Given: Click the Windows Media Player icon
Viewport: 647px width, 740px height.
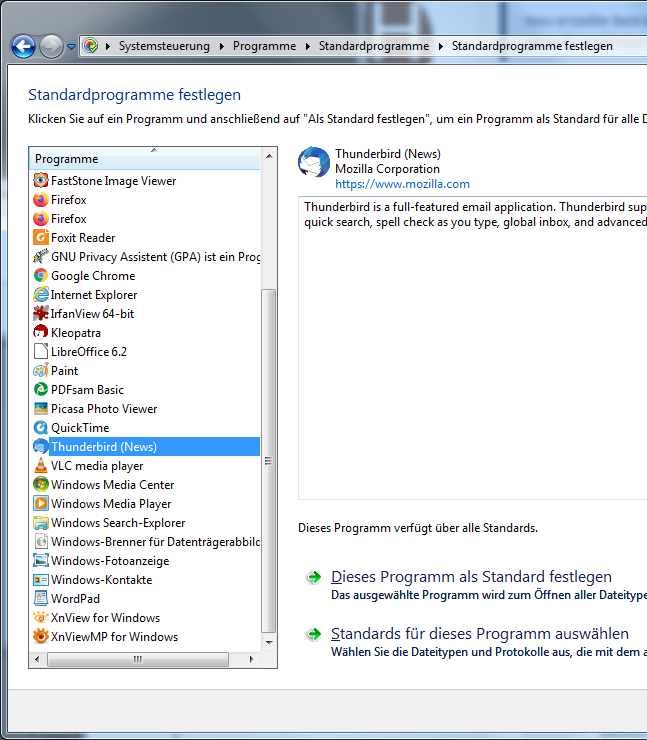Looking at the screenshot, I should [41, 504].
